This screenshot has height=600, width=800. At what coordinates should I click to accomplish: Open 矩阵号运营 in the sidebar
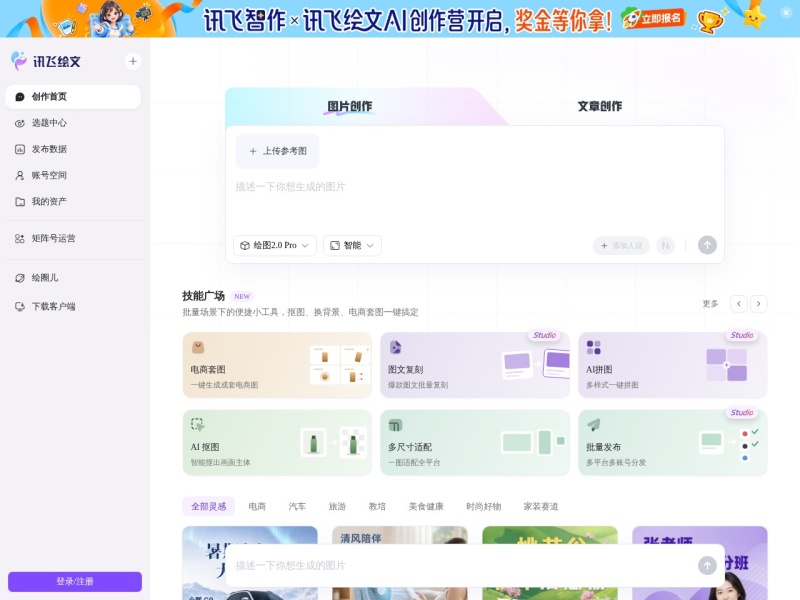click(x=73, y=238)
